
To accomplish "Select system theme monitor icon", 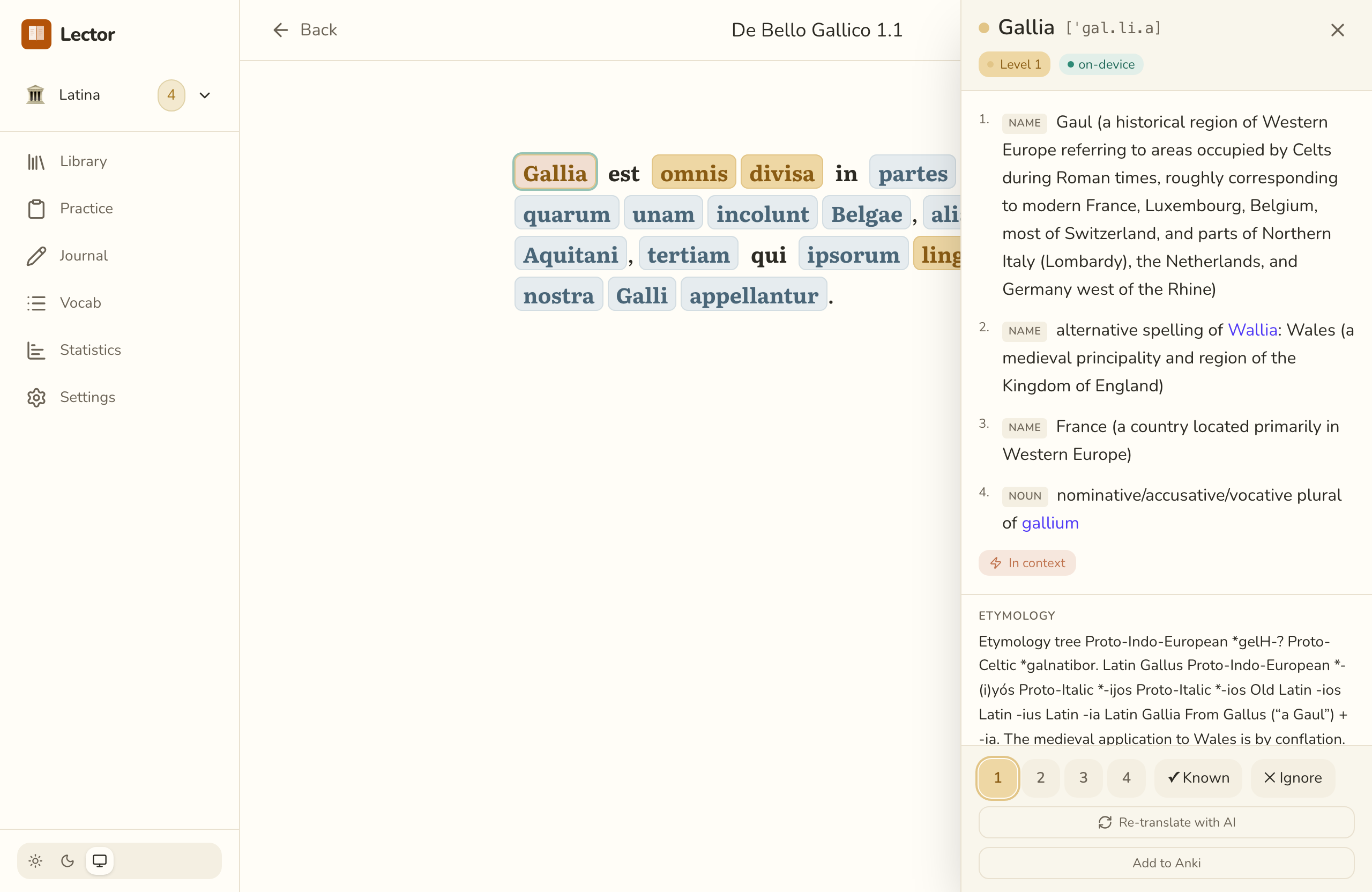I will point(100,861).
